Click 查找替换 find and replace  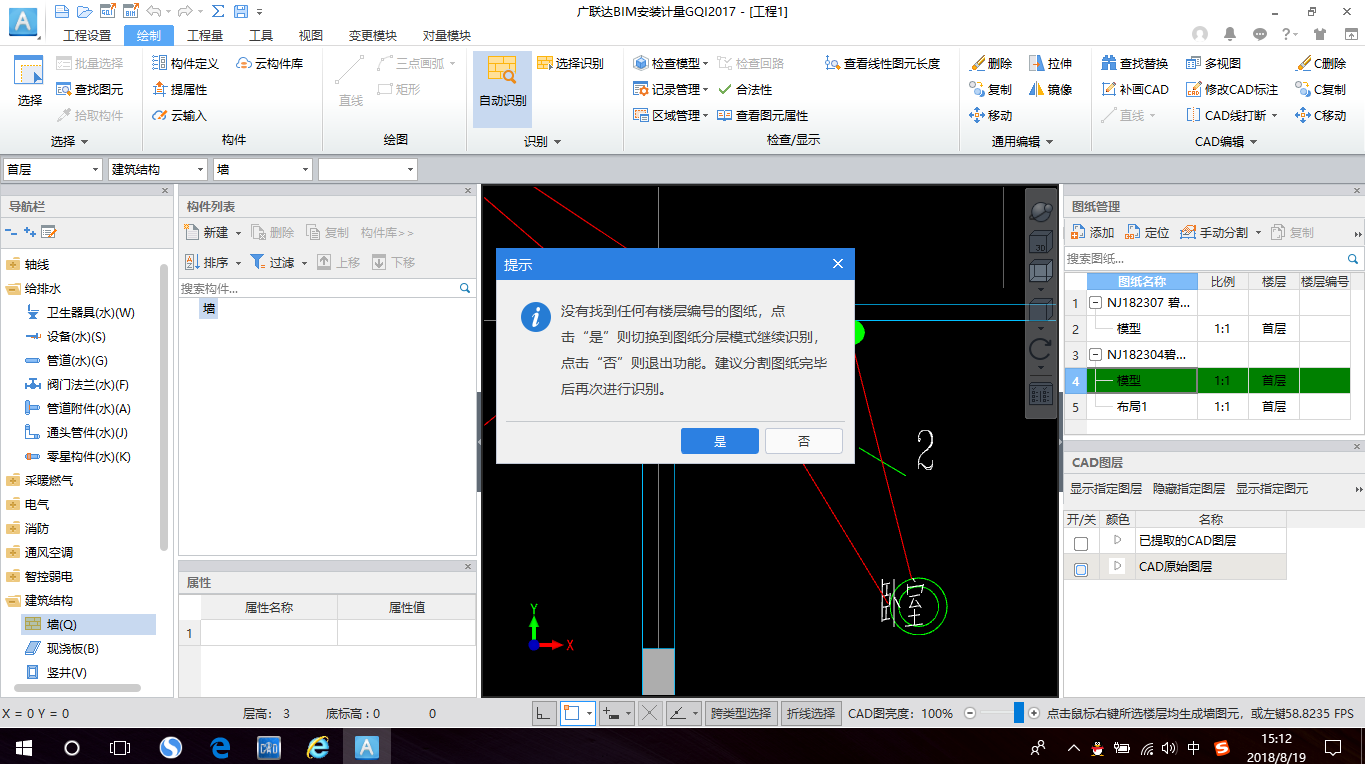[1134, 63]
